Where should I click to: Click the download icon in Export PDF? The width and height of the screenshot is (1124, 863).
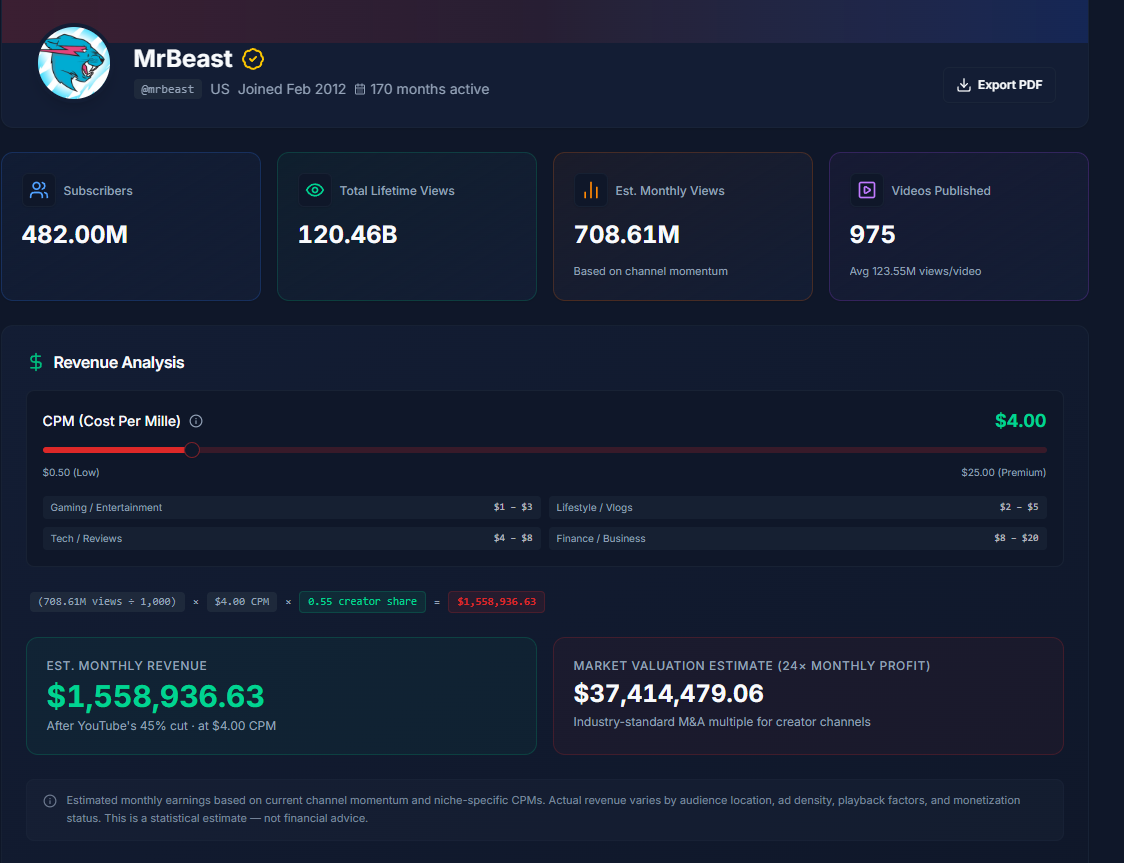tap(963, 85)
